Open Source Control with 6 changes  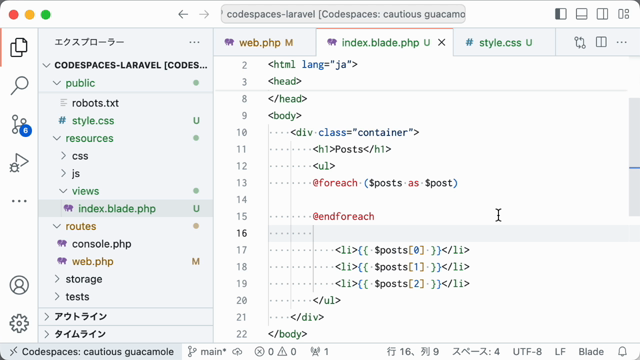coord(20,124)
